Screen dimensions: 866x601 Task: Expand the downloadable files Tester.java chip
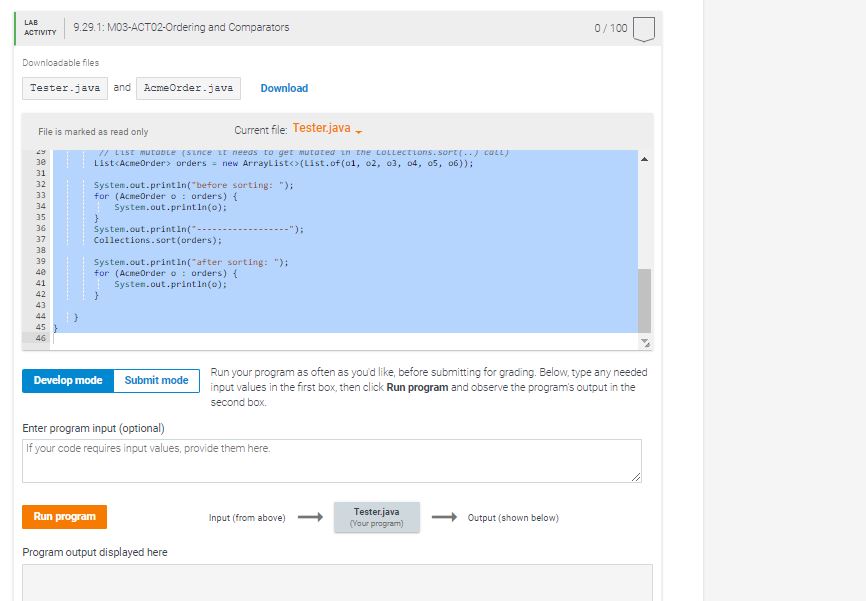point(63,88)
